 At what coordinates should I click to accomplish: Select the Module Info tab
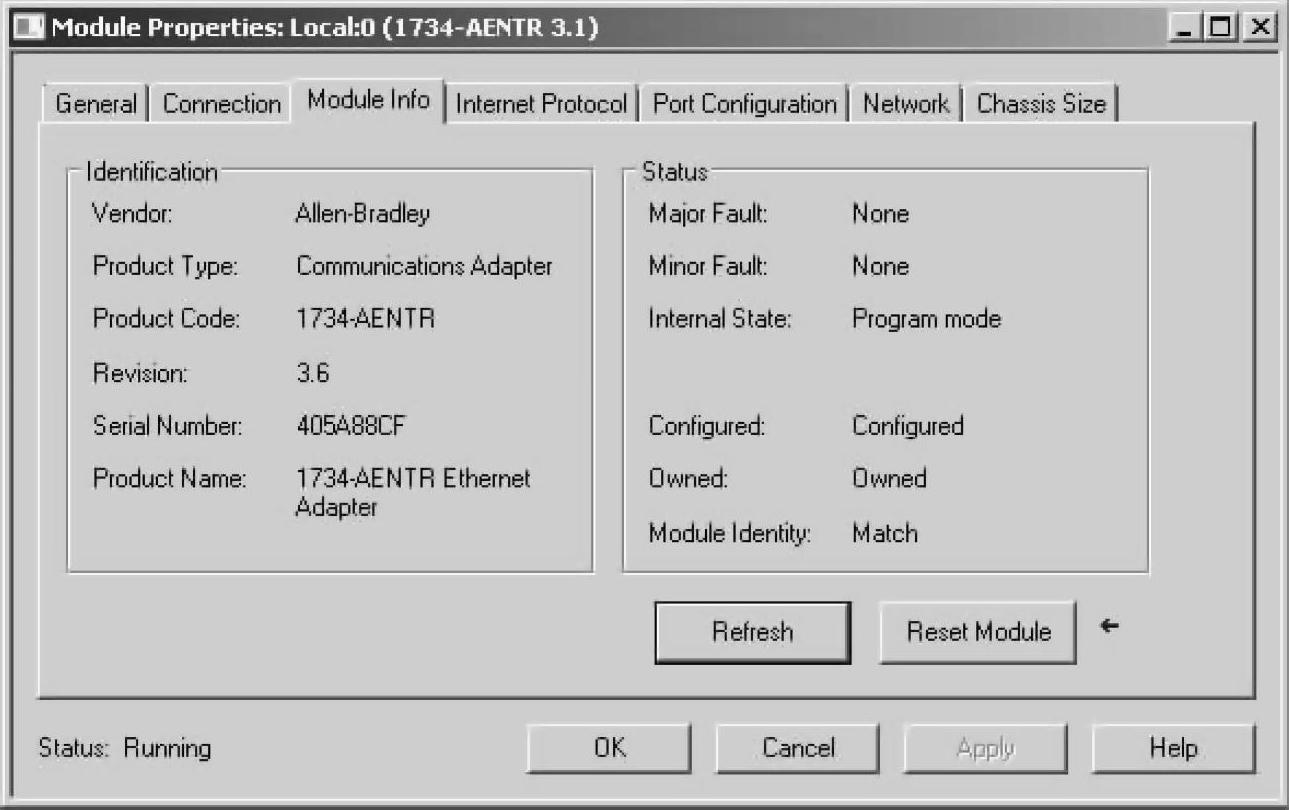(369, 100)
